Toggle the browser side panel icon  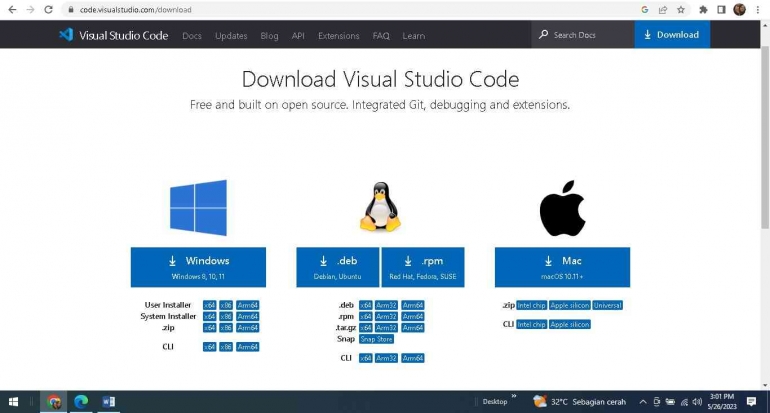point(721,10)
